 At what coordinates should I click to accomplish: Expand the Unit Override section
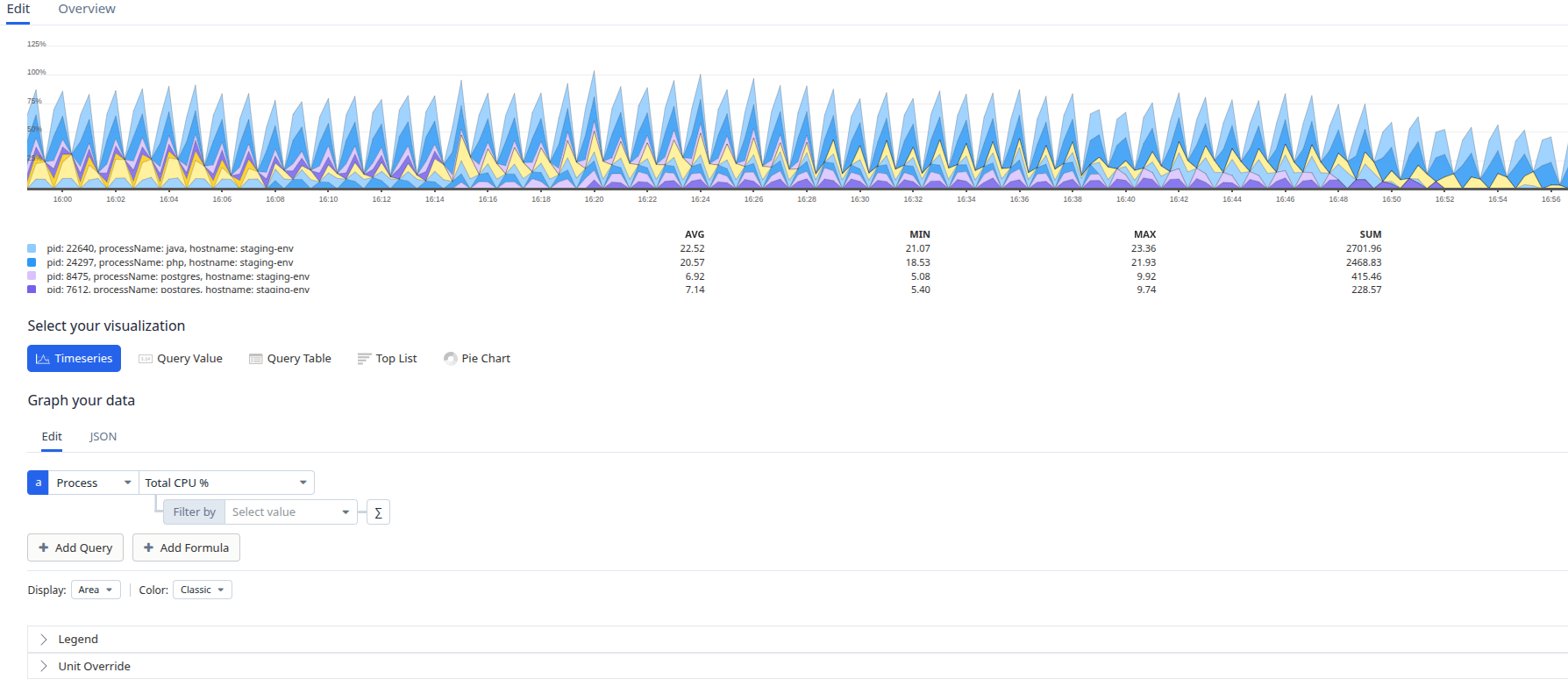[797, 666]
